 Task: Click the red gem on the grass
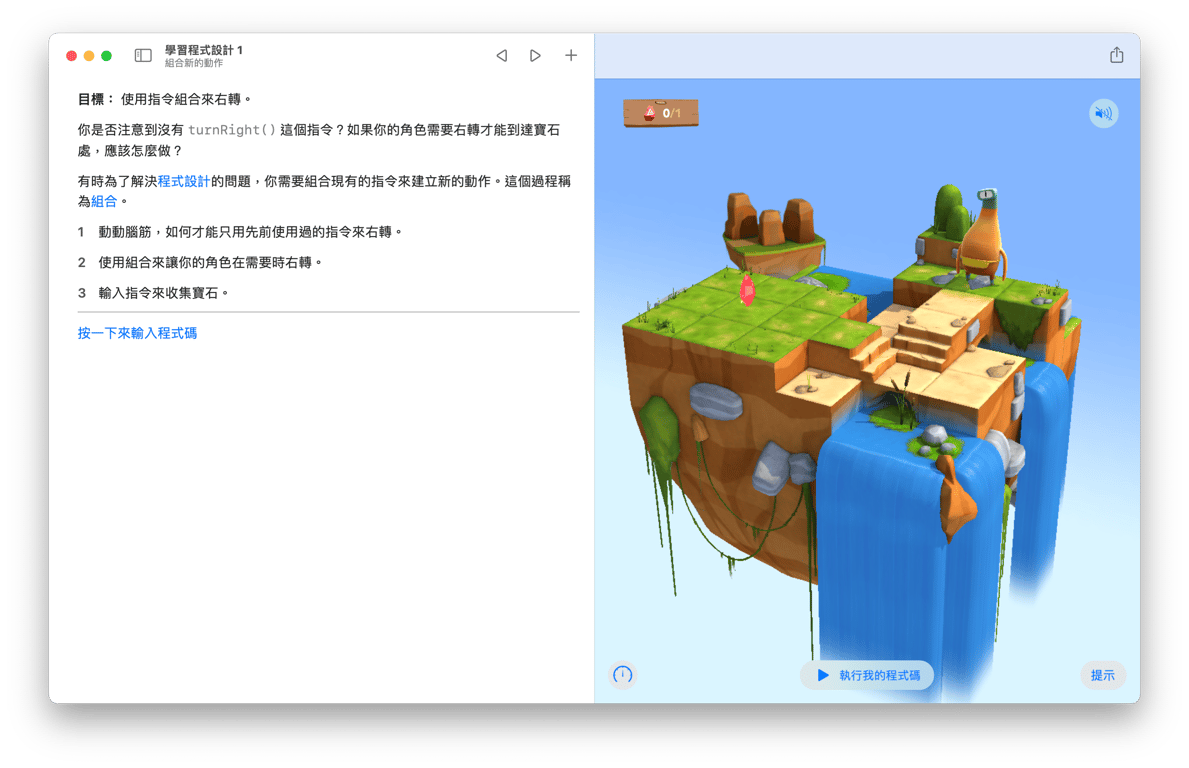747,290
